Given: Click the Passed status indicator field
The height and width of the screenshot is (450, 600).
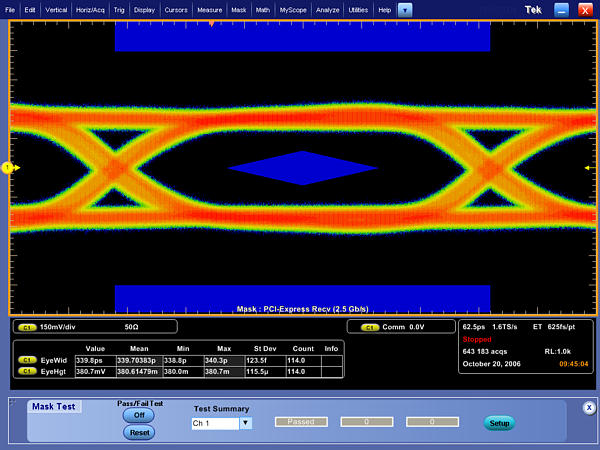Looking at the screenshot, I should (301, 423).
